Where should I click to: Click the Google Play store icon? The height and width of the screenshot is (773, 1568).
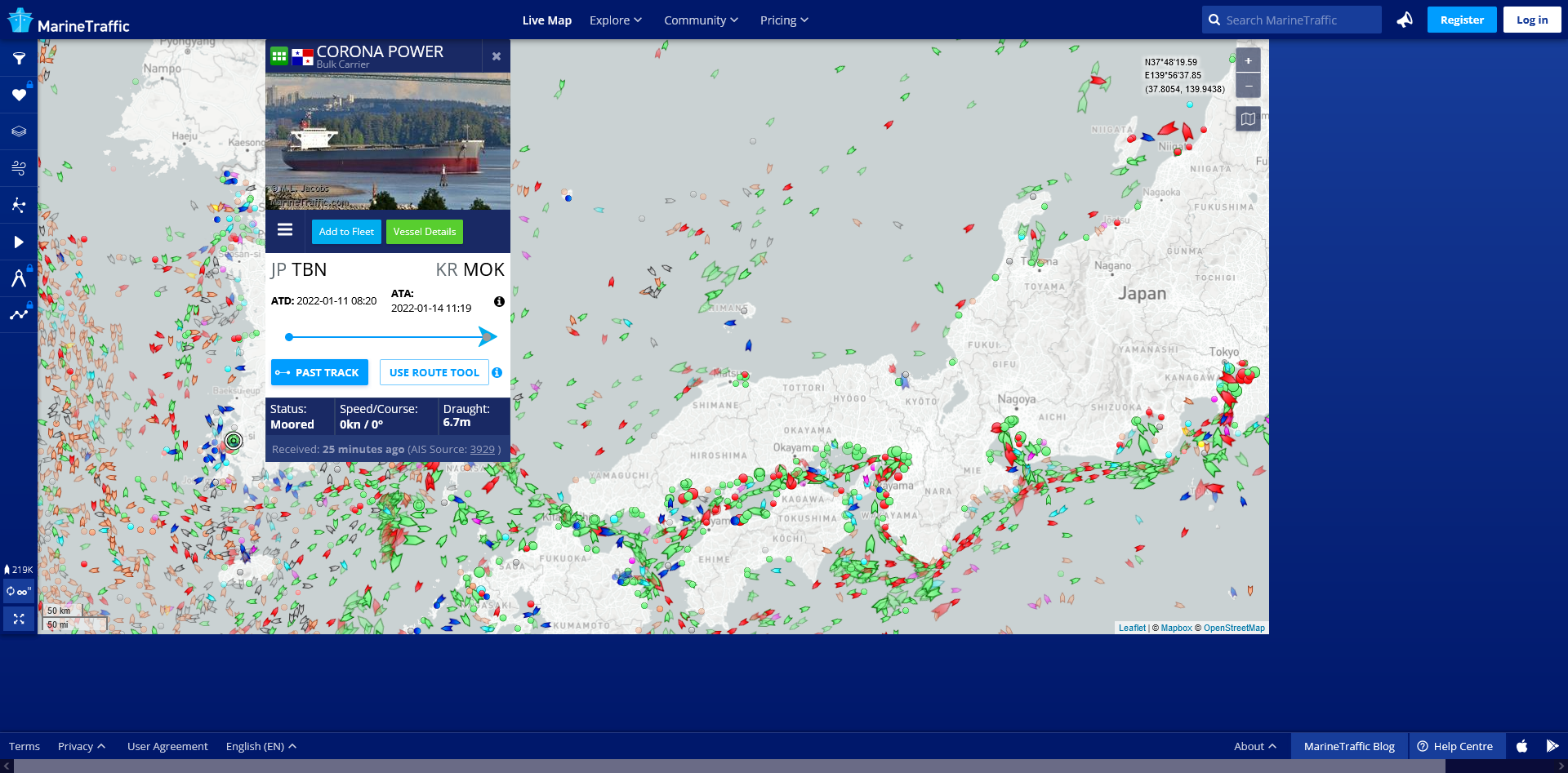(1552, 746)
